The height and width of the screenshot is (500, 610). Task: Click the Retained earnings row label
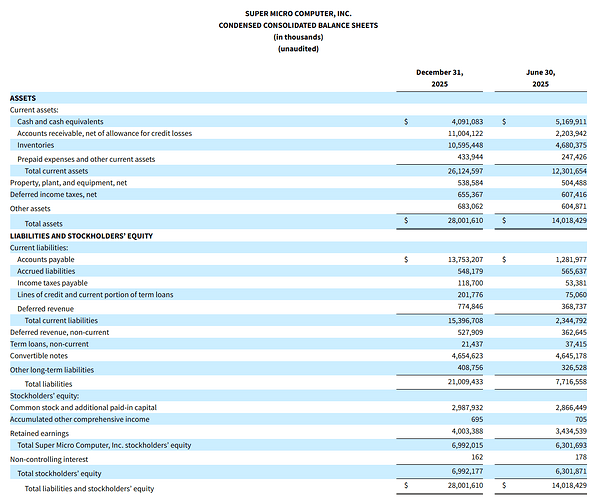39,433
